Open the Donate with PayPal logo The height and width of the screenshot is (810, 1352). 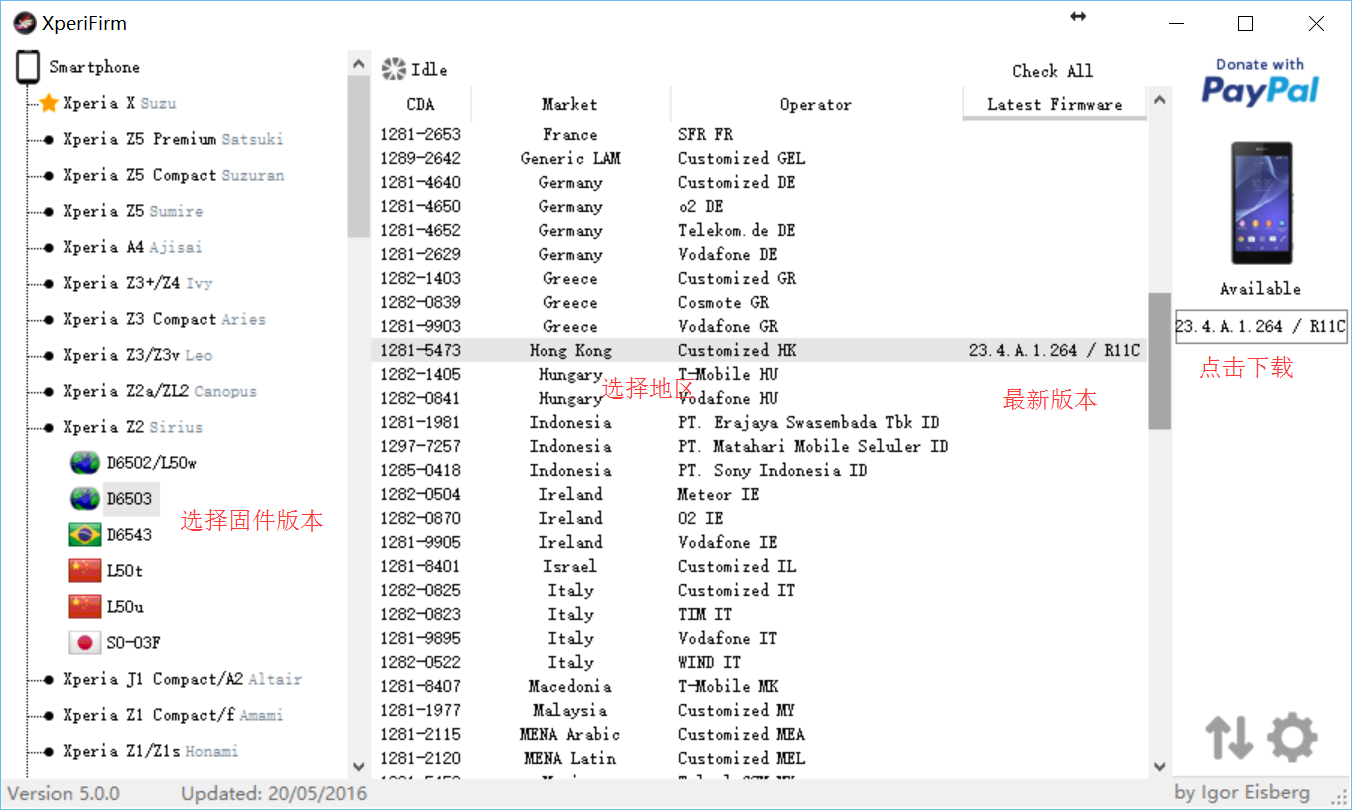pos(1260,81)
